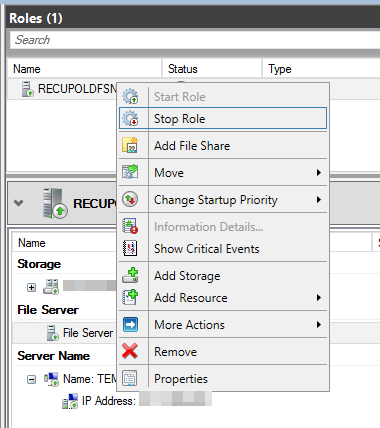Screen dimensions: 380x428
Task: Click the File Server resource icon
Action: (x=53, y=333)
